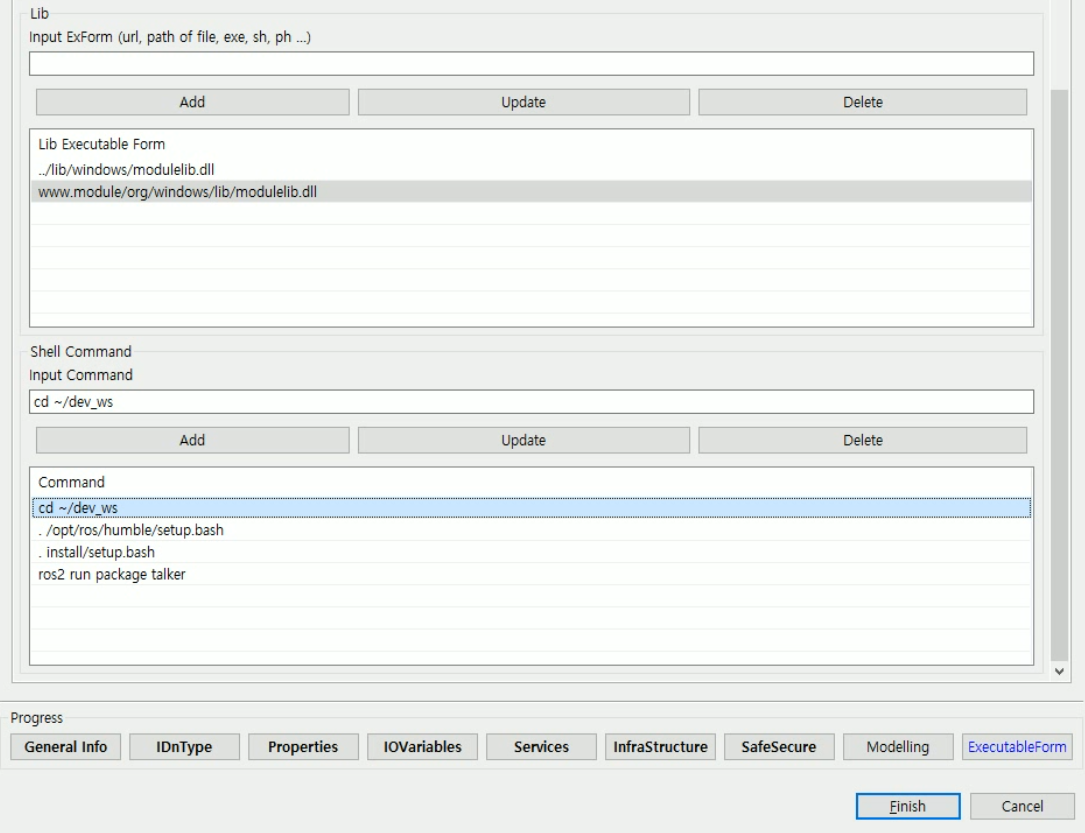This screenshot has width=1085, height=833.
Task: Click Update in the Lib section
Action: pos(524,101)
